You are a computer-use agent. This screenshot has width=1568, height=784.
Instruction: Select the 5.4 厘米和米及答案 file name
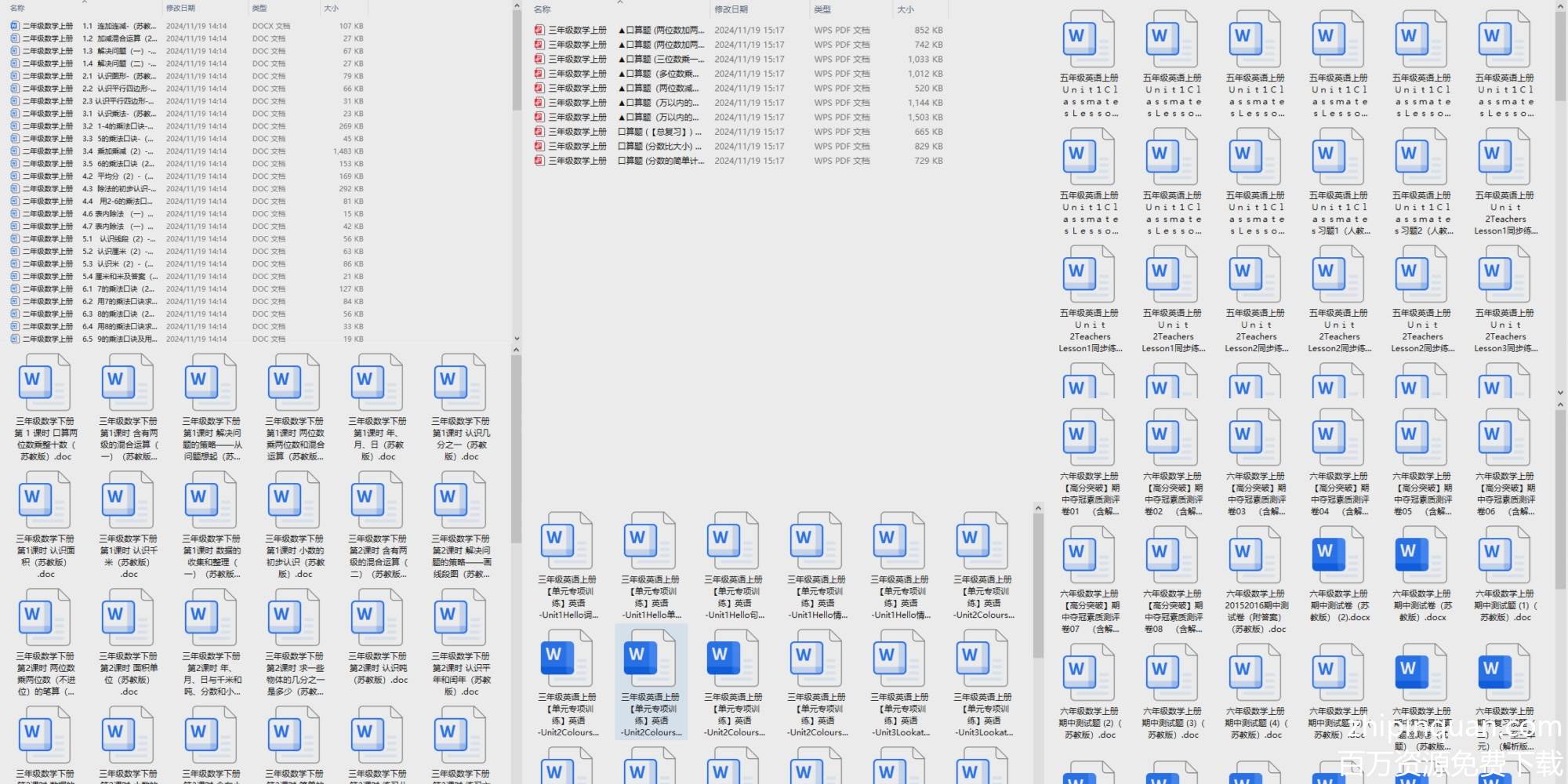coord(119,276)
